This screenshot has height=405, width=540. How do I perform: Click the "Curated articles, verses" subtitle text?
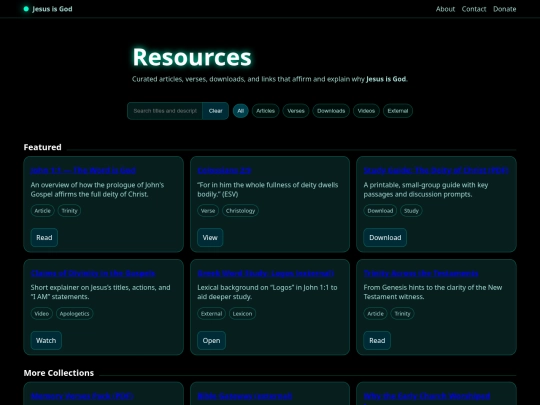270,79
